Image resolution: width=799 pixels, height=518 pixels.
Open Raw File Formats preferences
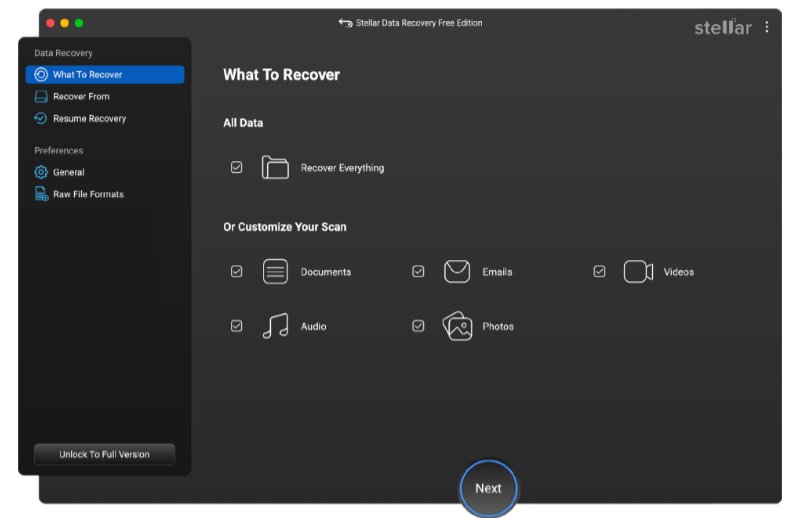[88, 195]
